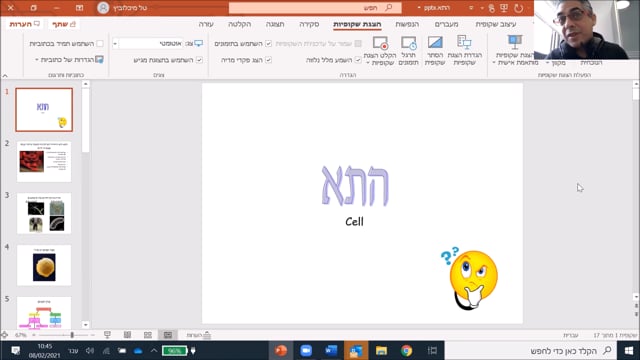Open Transitions tab (מעברים)
Screen dimensions: 640x360
447,24
